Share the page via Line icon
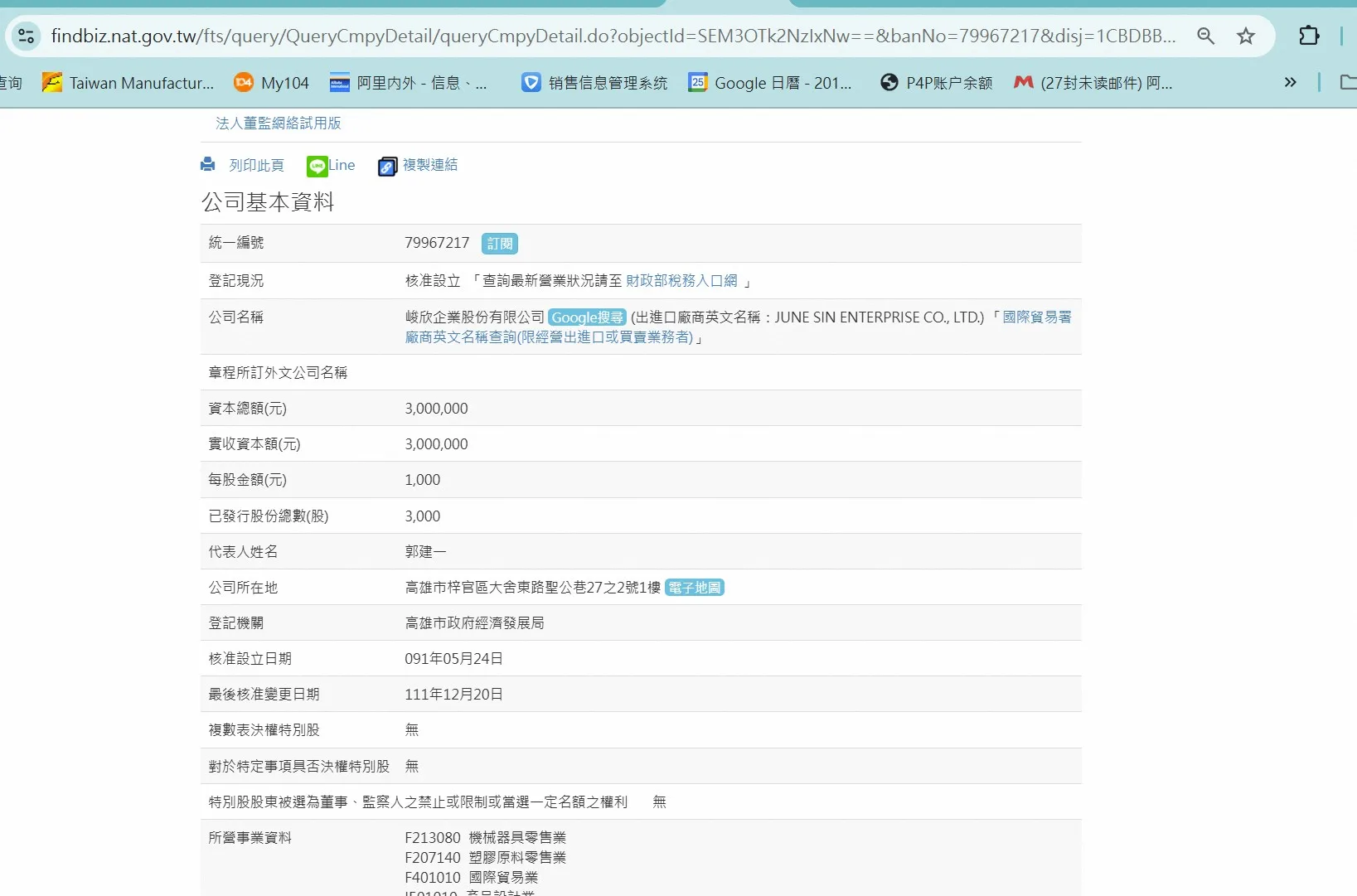Image resolution: width=1357 pixels, height=896 pixels. tap(317, 166)
